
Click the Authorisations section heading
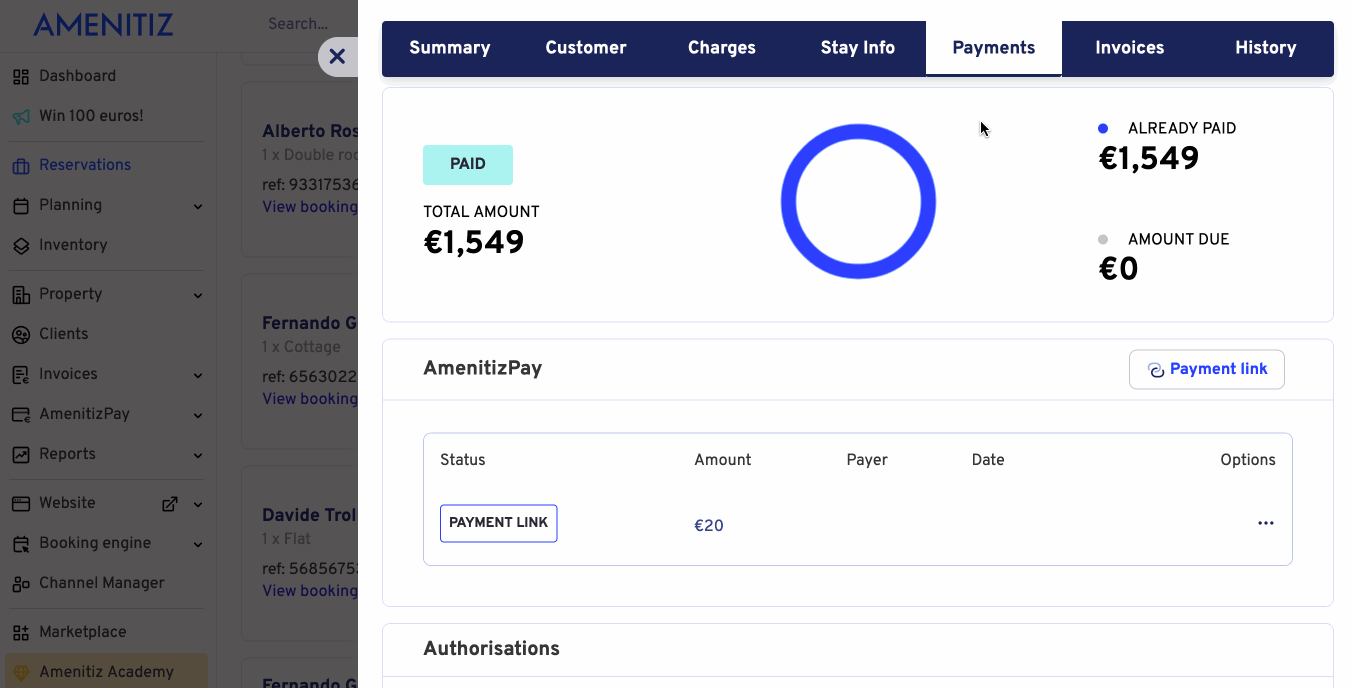492,649
